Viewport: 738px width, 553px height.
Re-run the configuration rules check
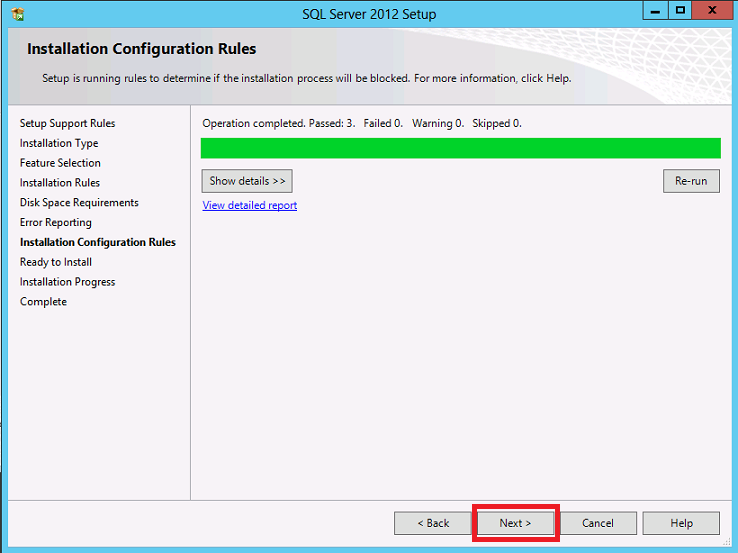pyautogui.click(x=691, y=181)
